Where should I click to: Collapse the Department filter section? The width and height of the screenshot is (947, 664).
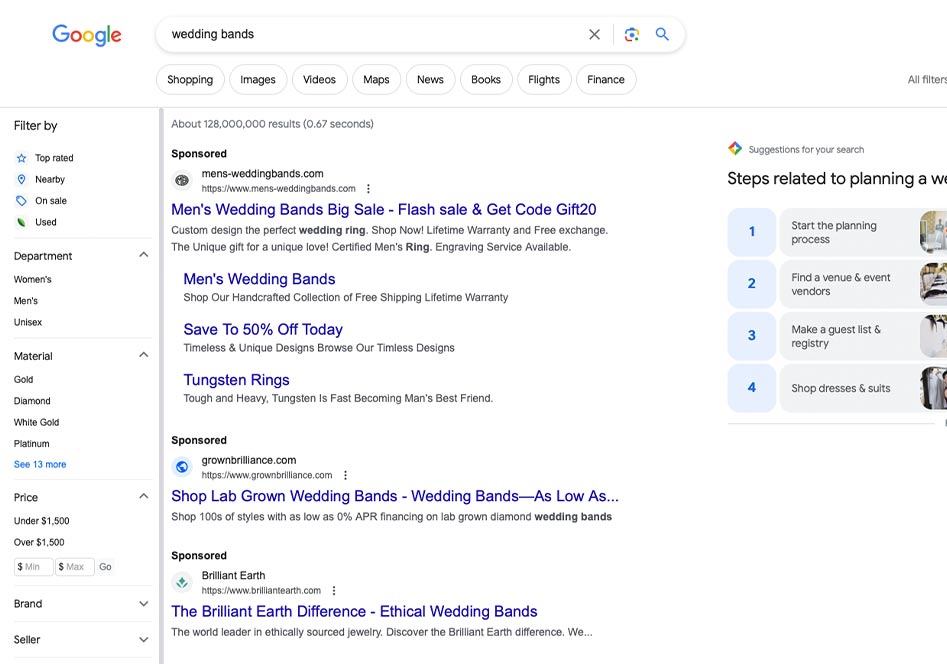coord(143,256)
